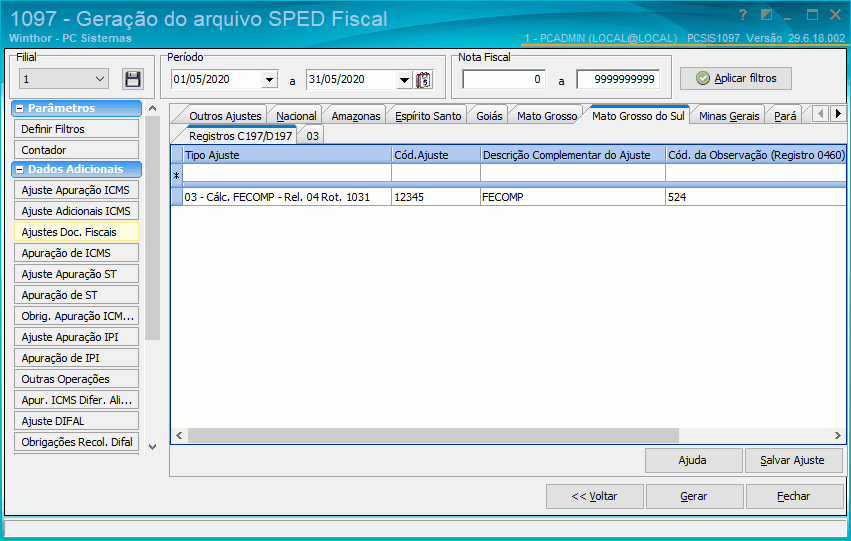Select cell '03 - Cálc. FECOMP - Rel. 04 Rot. 1031'
This screenshot has height=541, width=851.
tap(287, 197)
